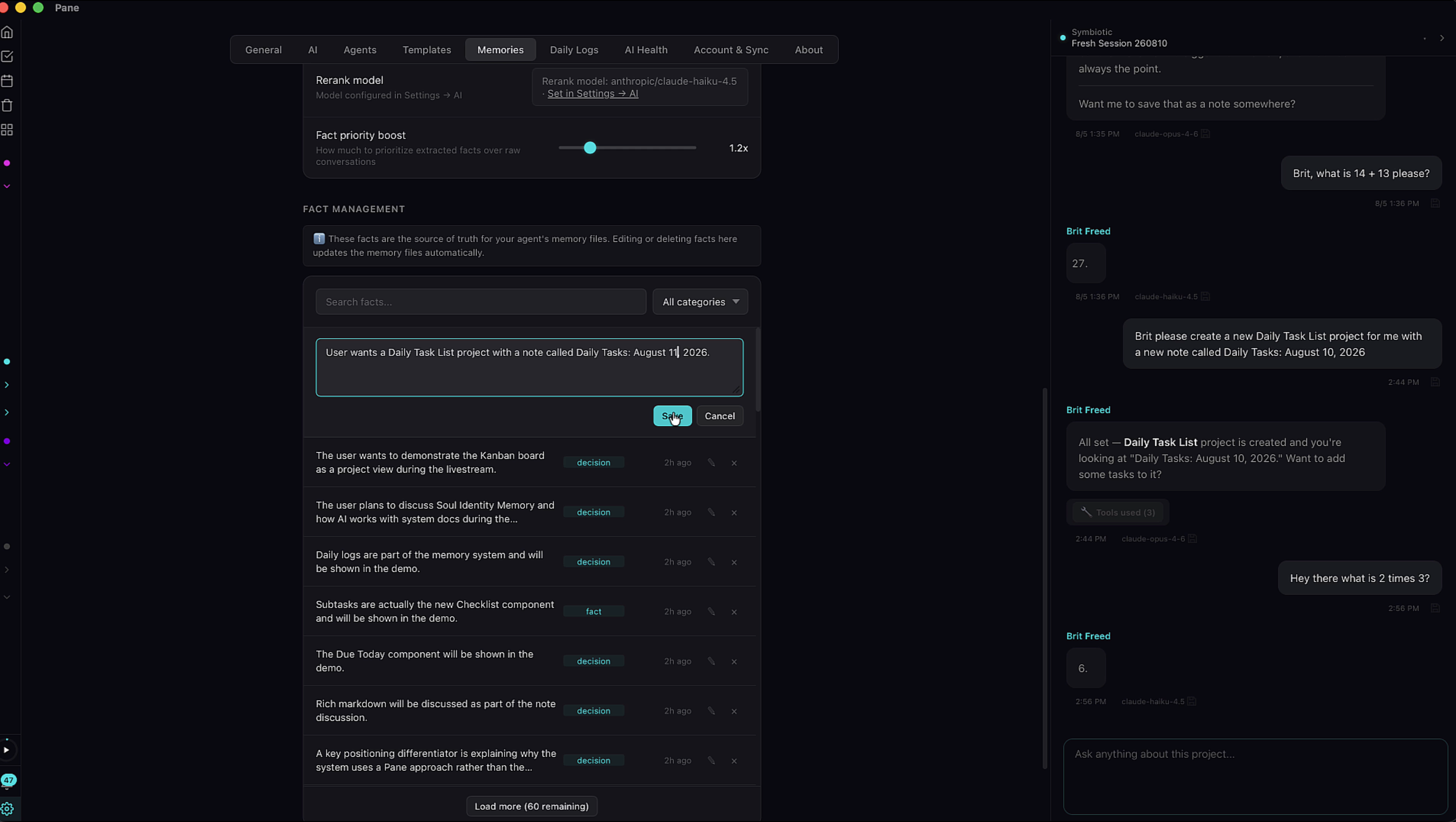Collapse the purple project section chevron

coord(7,464)
